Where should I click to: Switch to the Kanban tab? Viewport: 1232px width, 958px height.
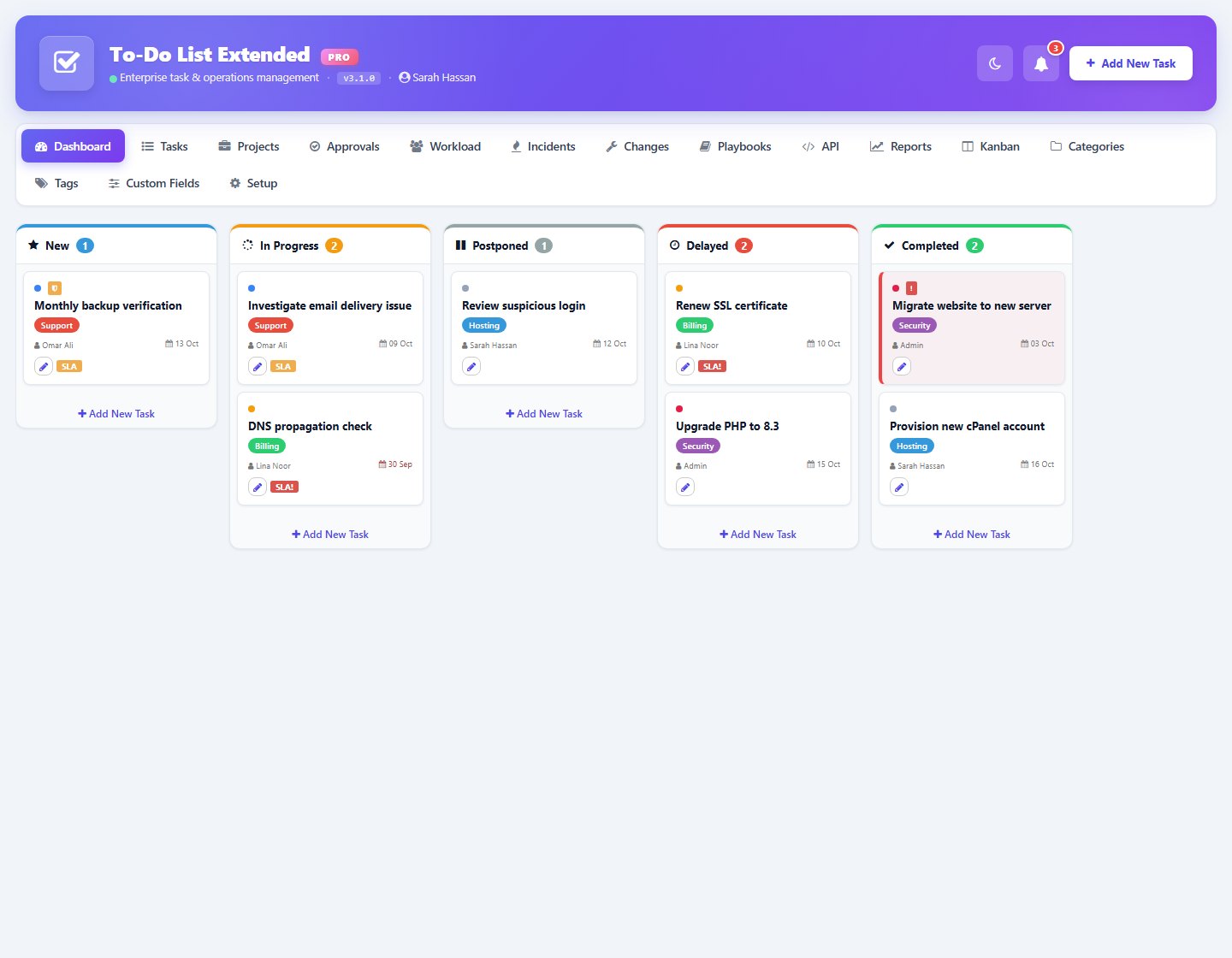pos(991,146)
